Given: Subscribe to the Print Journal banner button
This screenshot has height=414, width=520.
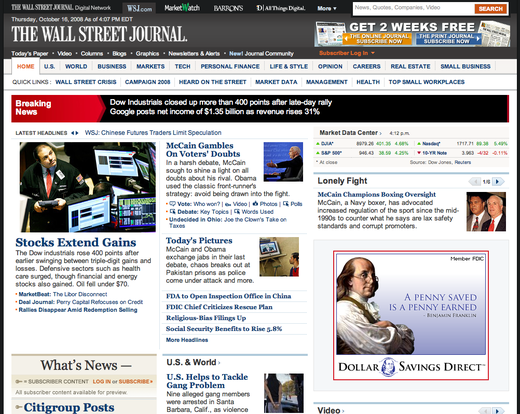Looking at the screenshot, I should click(x=448, y=39).
